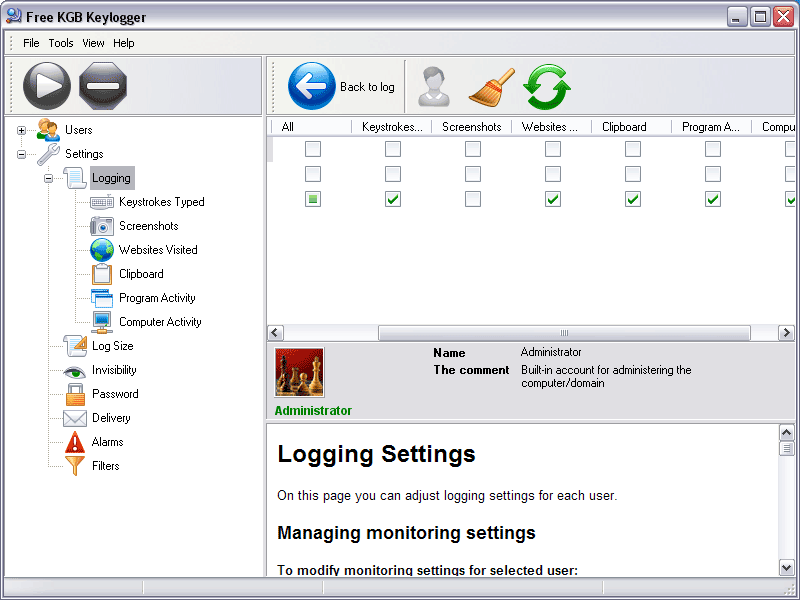The width and height of the screenshot is (800, 600).
Task: Click the red warning icon for Alarms
Action: (75, 442)
